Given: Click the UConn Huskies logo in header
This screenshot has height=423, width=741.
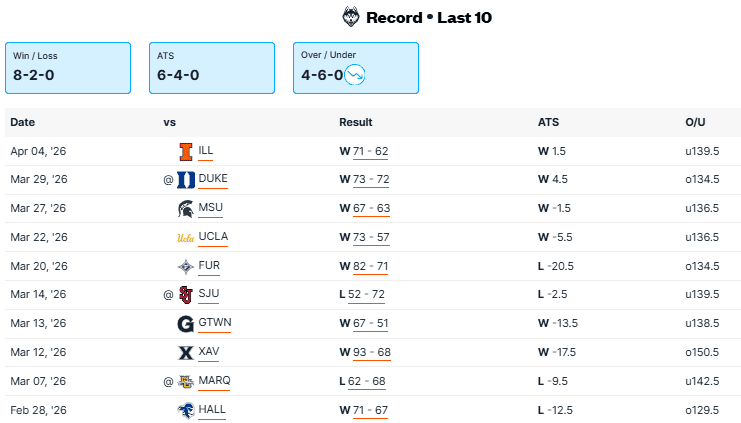Looking at the screenshot, I should [351, 17].
